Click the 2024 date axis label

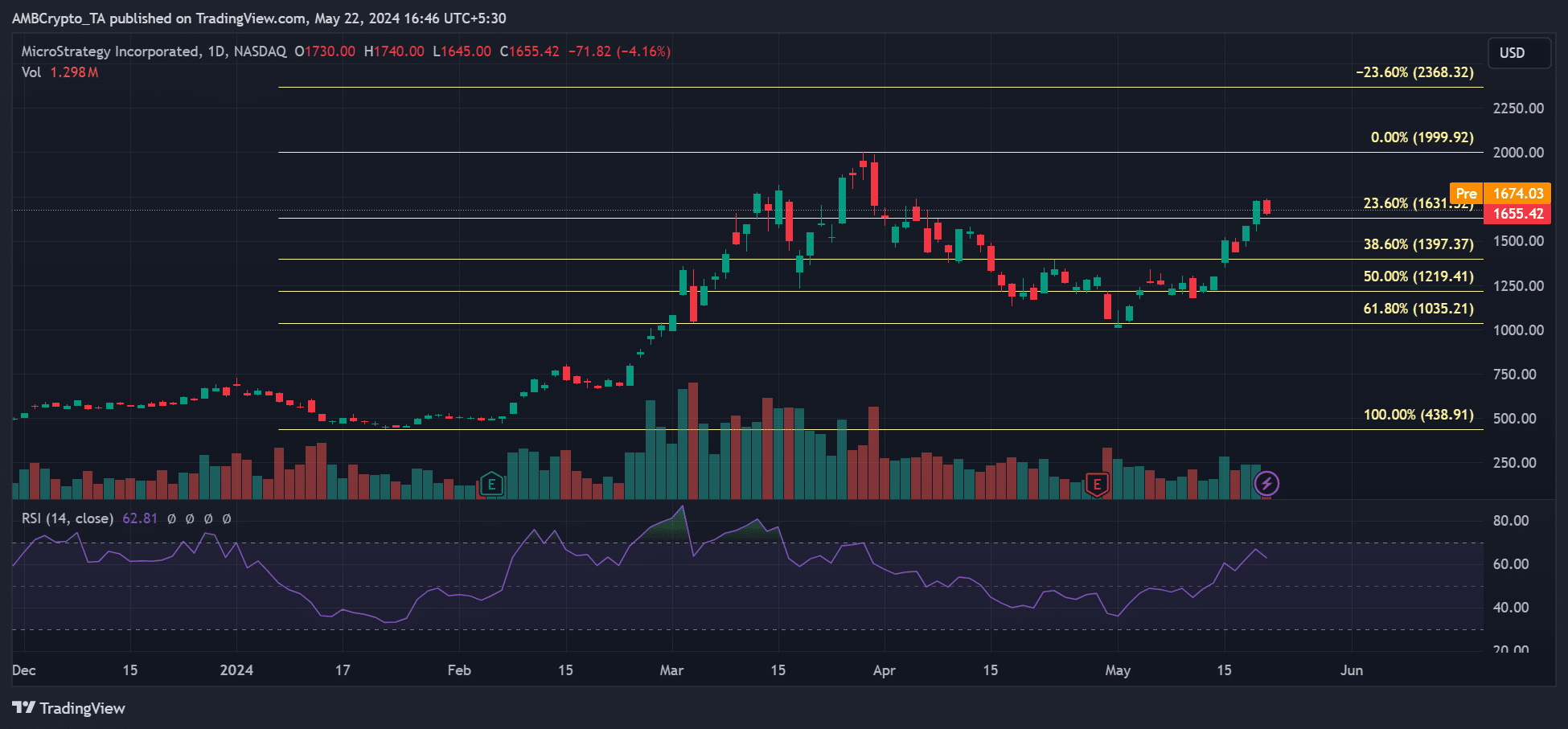pos(236,670)
